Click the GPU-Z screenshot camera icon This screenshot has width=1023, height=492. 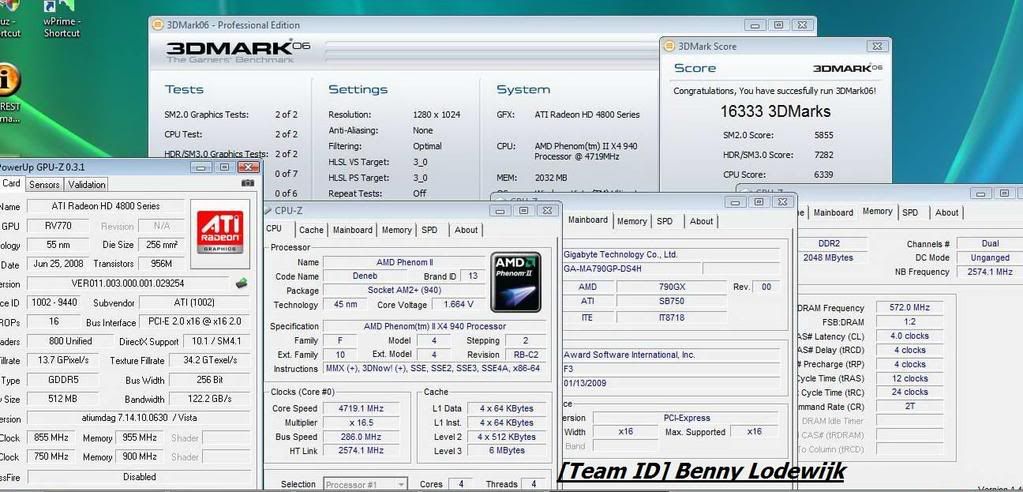pos(247,183)
